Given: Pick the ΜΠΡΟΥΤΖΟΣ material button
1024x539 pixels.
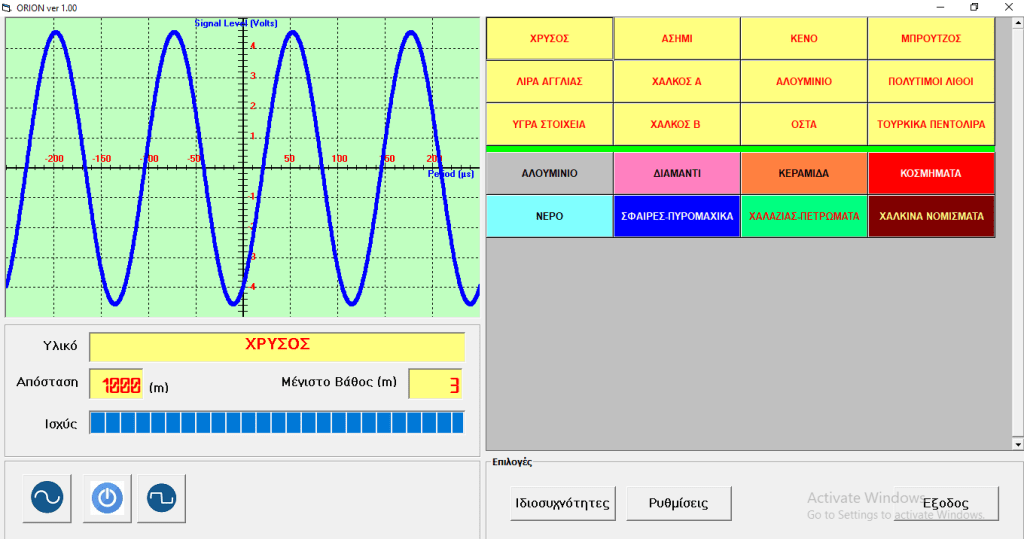Looking at the screenshot, I should tap(931, 39).
